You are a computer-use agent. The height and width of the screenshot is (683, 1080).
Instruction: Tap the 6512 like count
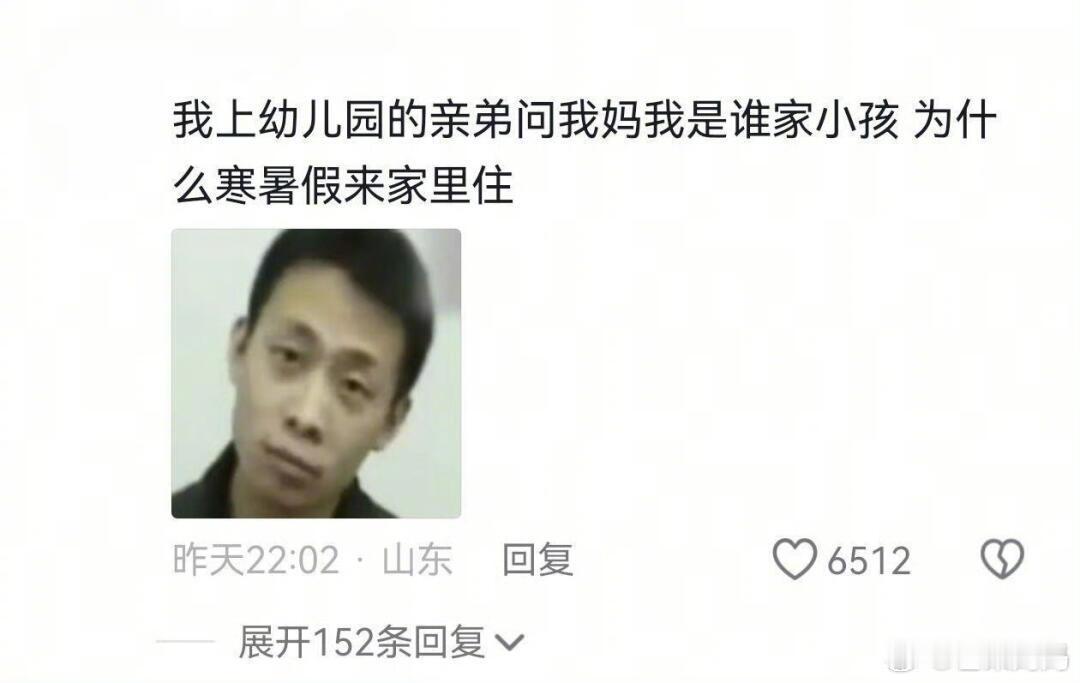click(869, 560)
